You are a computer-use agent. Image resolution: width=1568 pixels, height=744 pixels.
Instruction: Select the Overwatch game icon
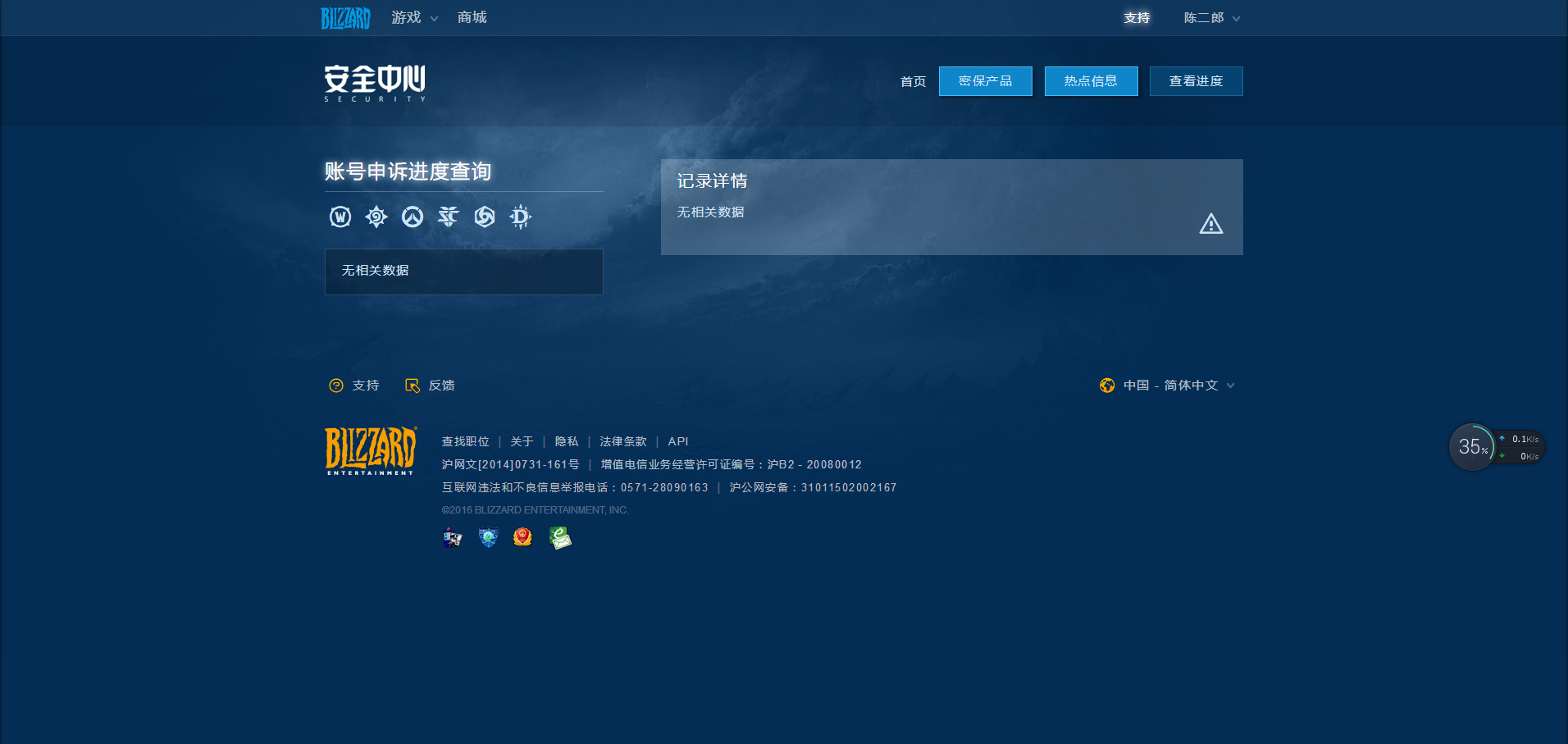[x=413, y=217]
